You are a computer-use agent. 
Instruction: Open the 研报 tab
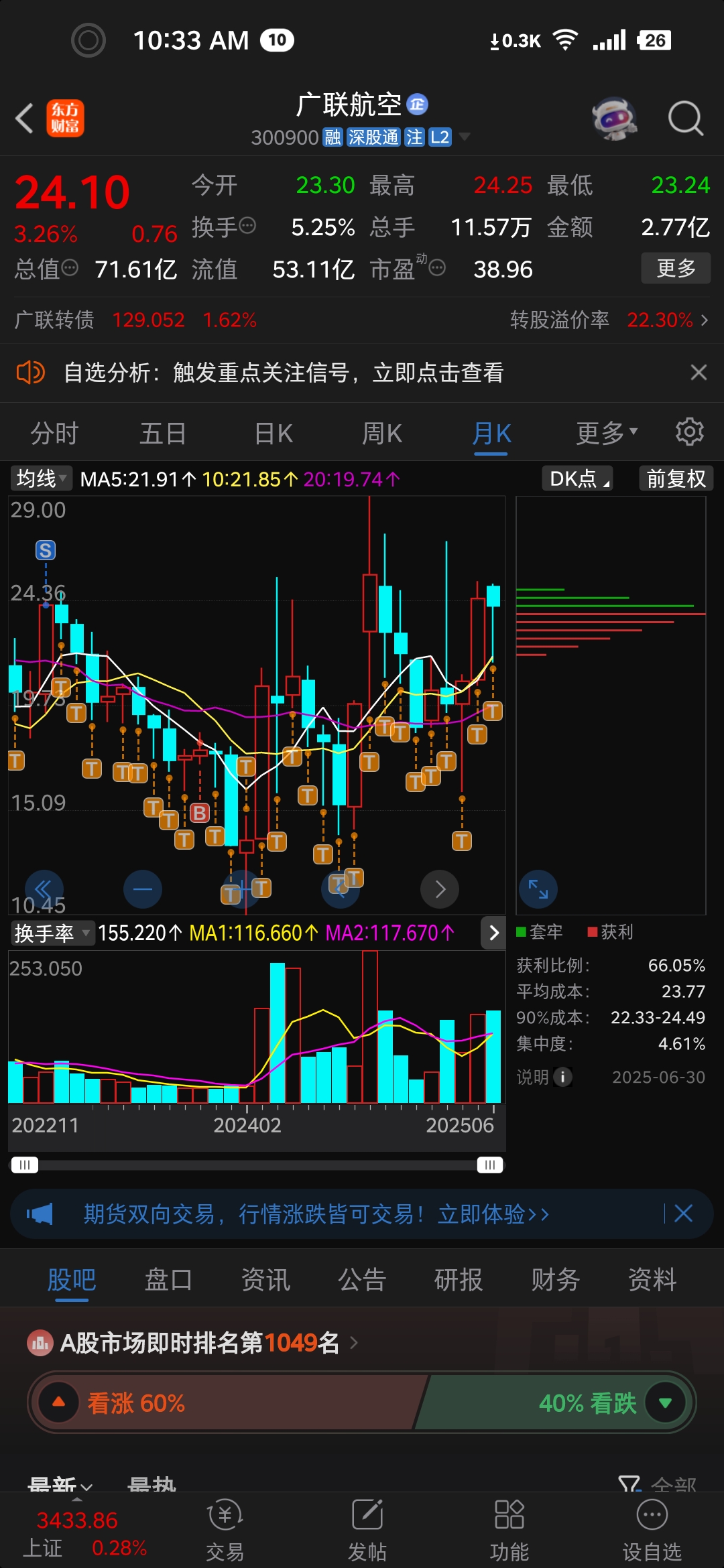459,1280
